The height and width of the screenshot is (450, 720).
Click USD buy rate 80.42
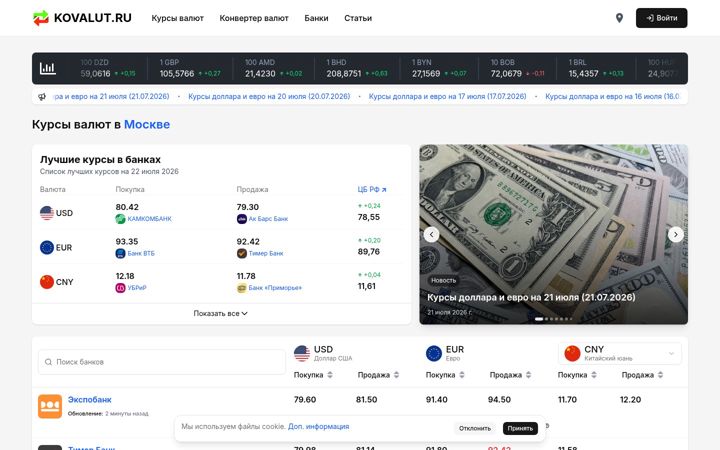click(127, 207)
